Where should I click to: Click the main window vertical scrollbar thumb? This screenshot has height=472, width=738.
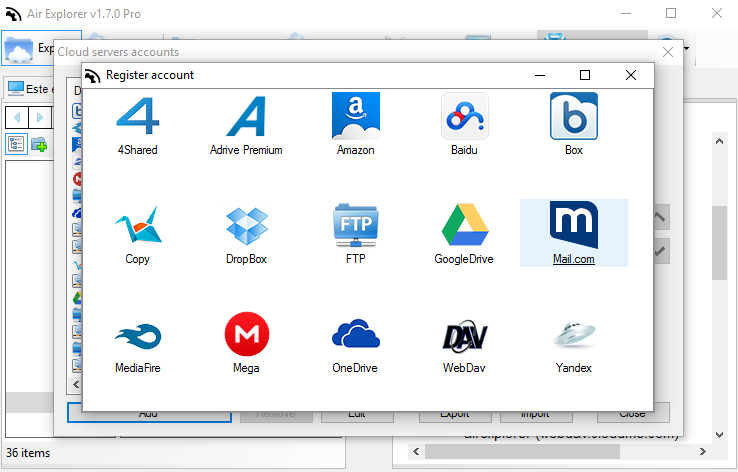pyautogui.click(x=719, y=243)
